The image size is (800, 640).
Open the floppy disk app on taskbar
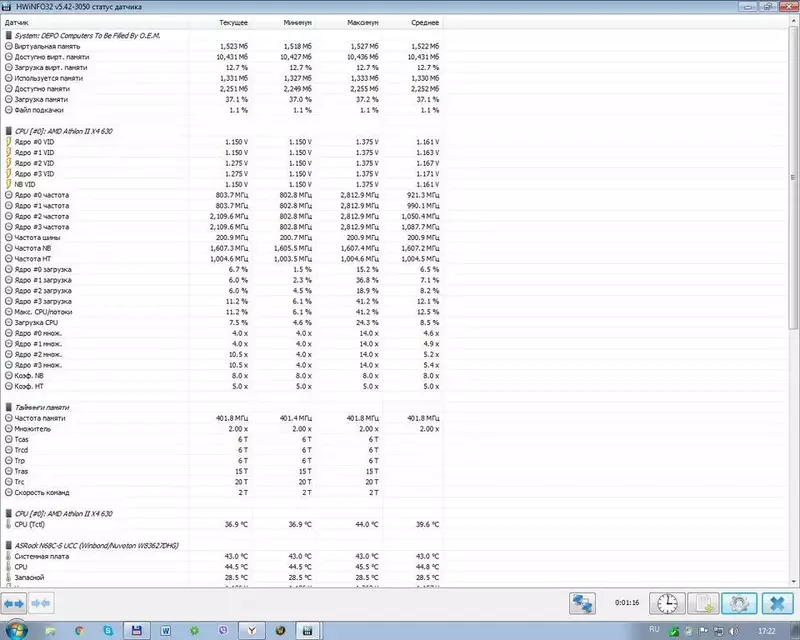pyautogui.click(x=137, y=631)
